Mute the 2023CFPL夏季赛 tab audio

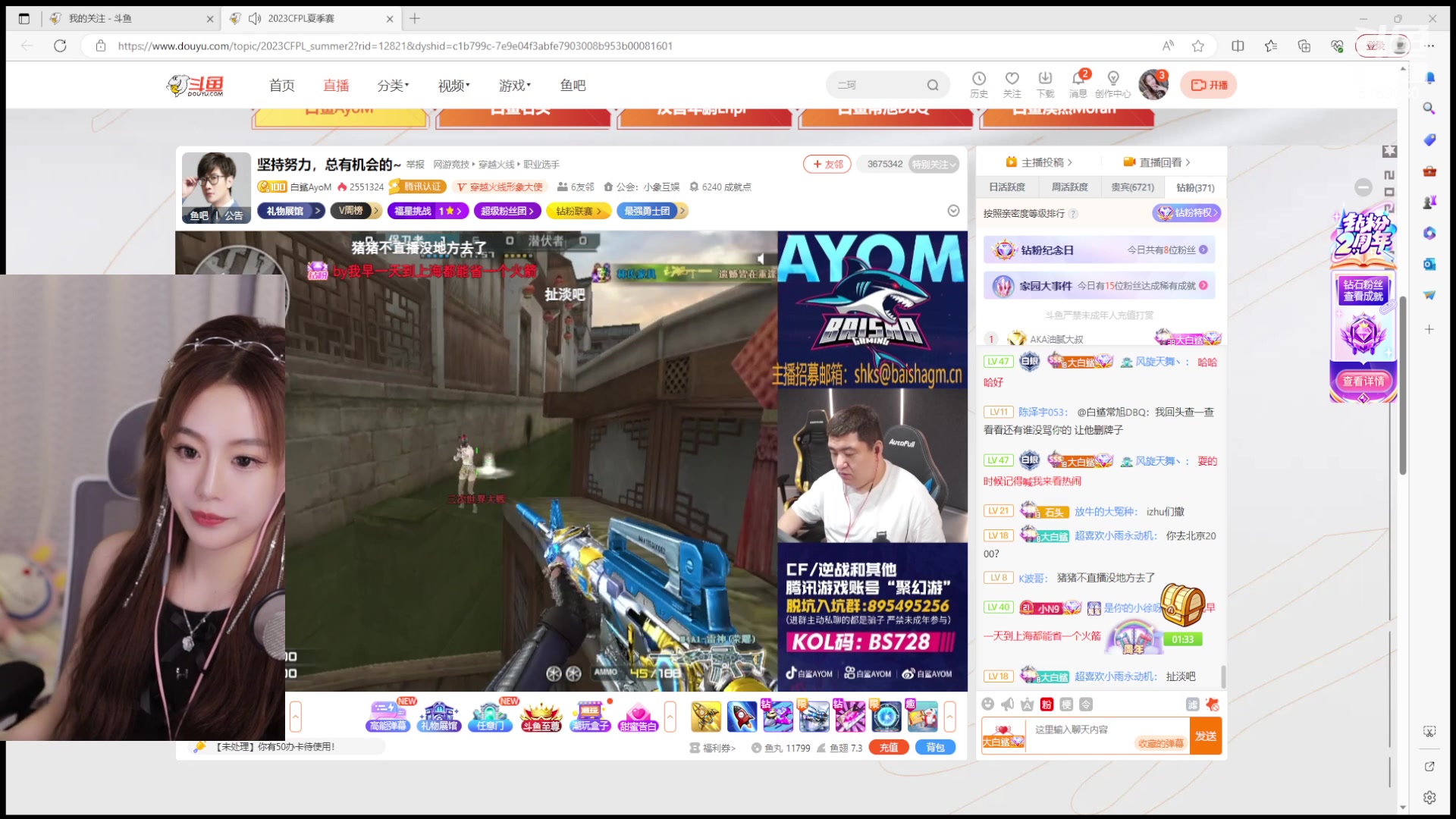[255, 18]
